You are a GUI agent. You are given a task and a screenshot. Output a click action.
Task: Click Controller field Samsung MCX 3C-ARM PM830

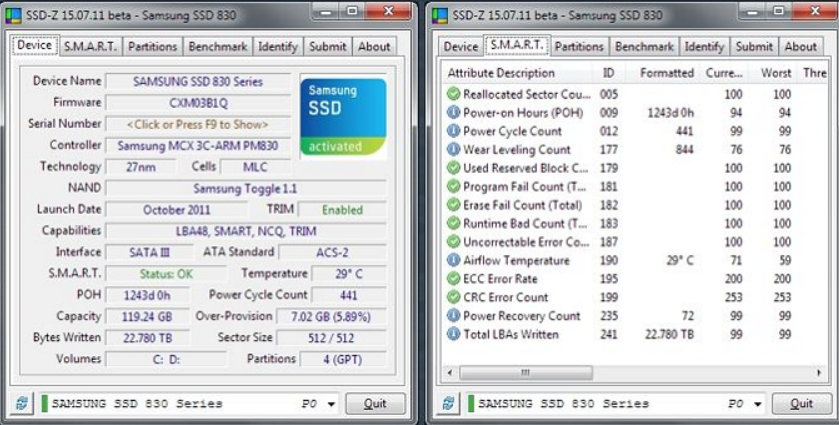click(x=198, y=146)
